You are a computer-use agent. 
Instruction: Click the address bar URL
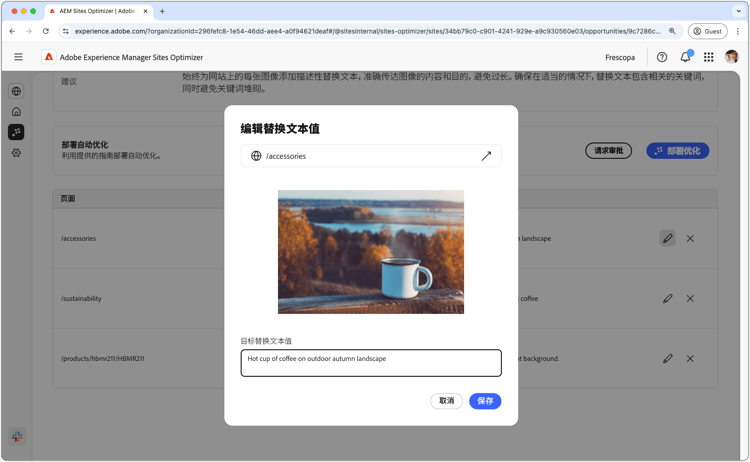[x=367, y=31]
